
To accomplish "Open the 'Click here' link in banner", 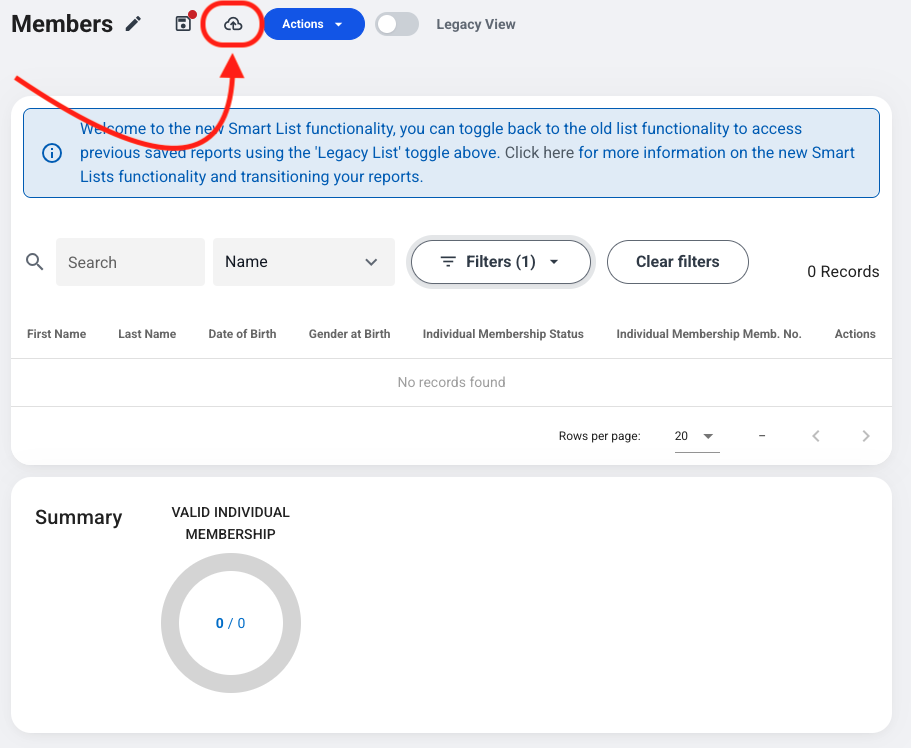I will point(540,152).
